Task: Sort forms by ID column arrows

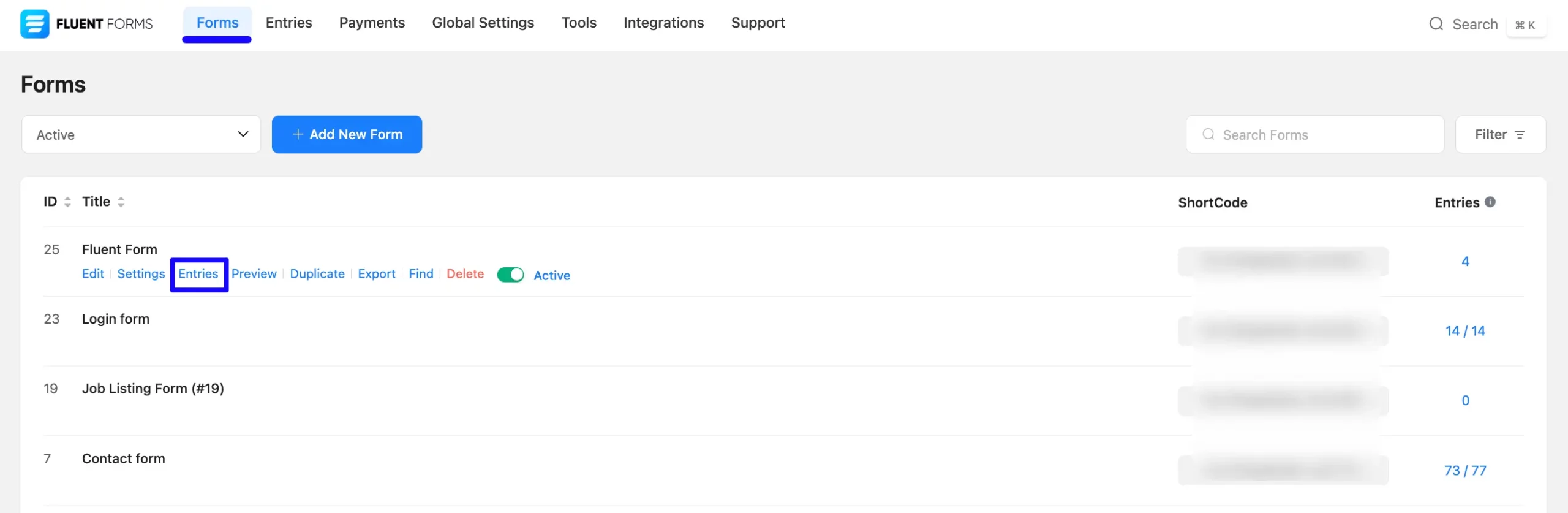Action: (x=67, y=202)
